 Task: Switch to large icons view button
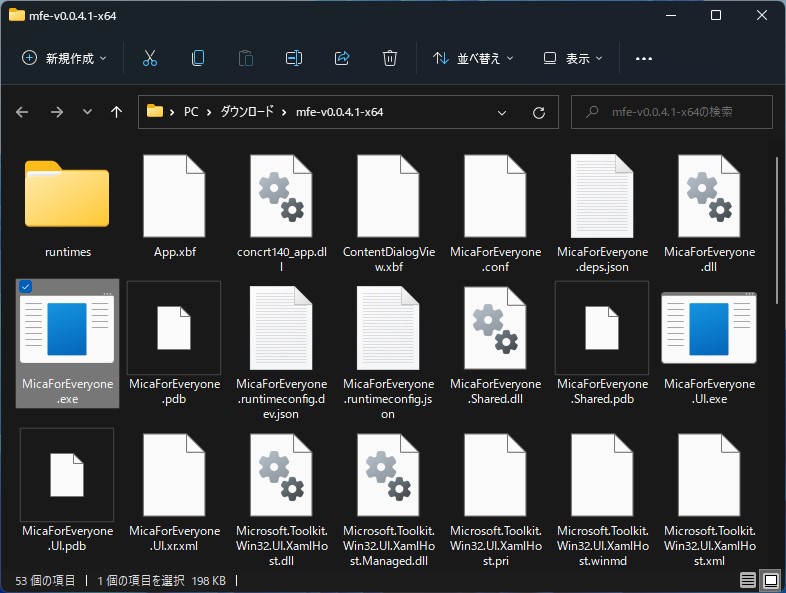(770, 580)
